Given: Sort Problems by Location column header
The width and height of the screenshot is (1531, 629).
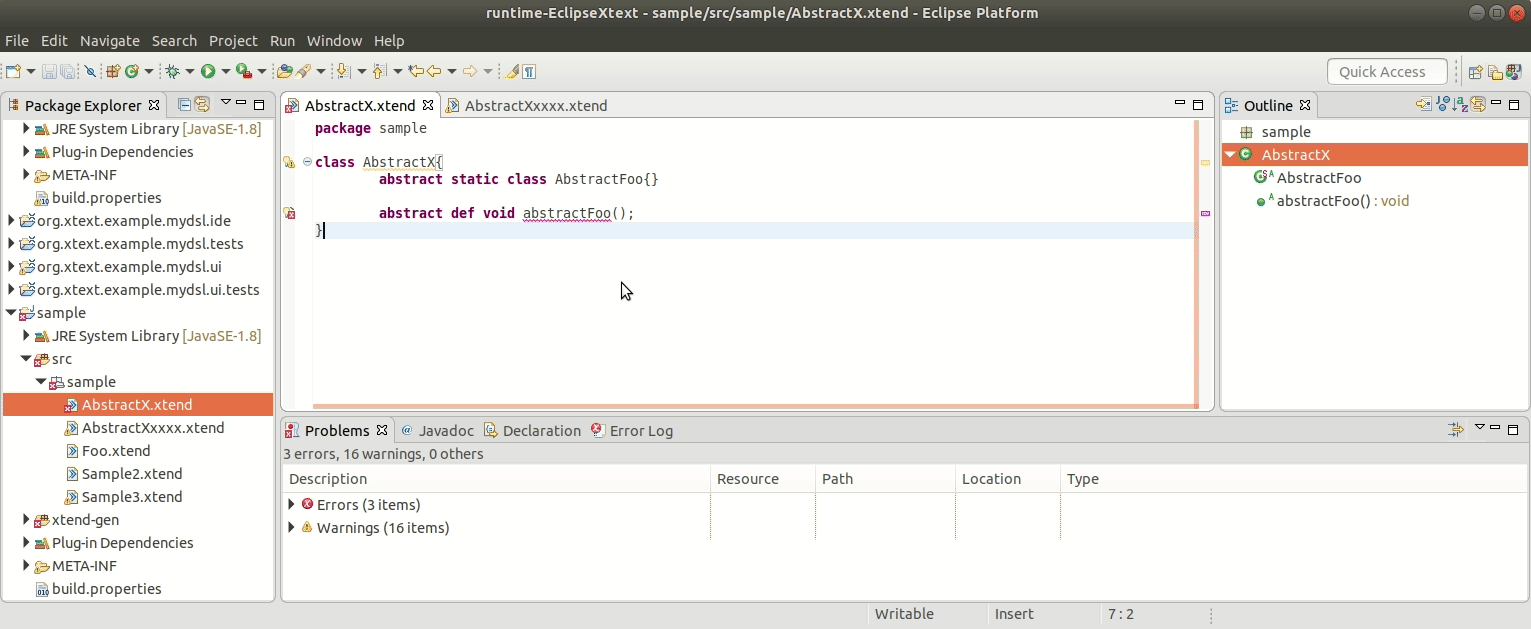Looking at the screenshot, I should coord(1008,479).
